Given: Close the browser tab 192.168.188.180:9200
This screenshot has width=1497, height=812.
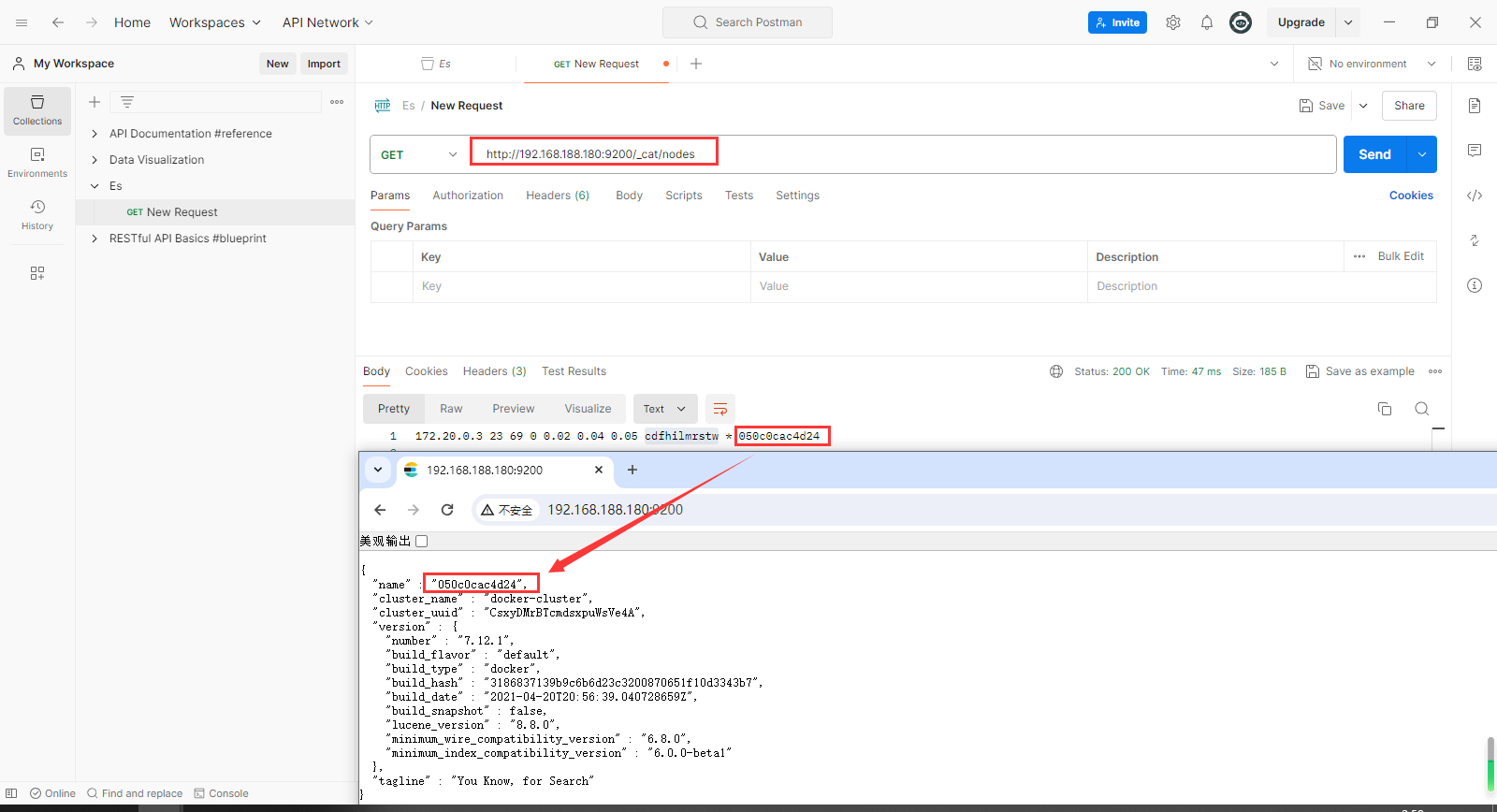Looking at the screenshot, I should pos(599,470).
